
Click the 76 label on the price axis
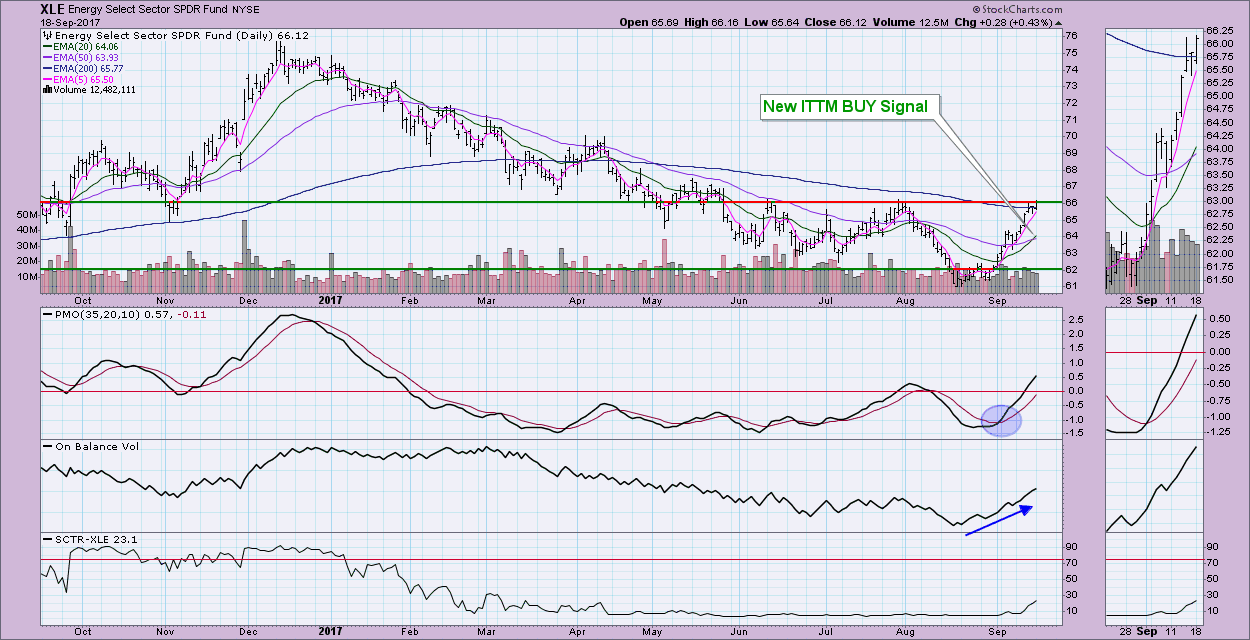pyautogui.click(x=1070, y=36)
